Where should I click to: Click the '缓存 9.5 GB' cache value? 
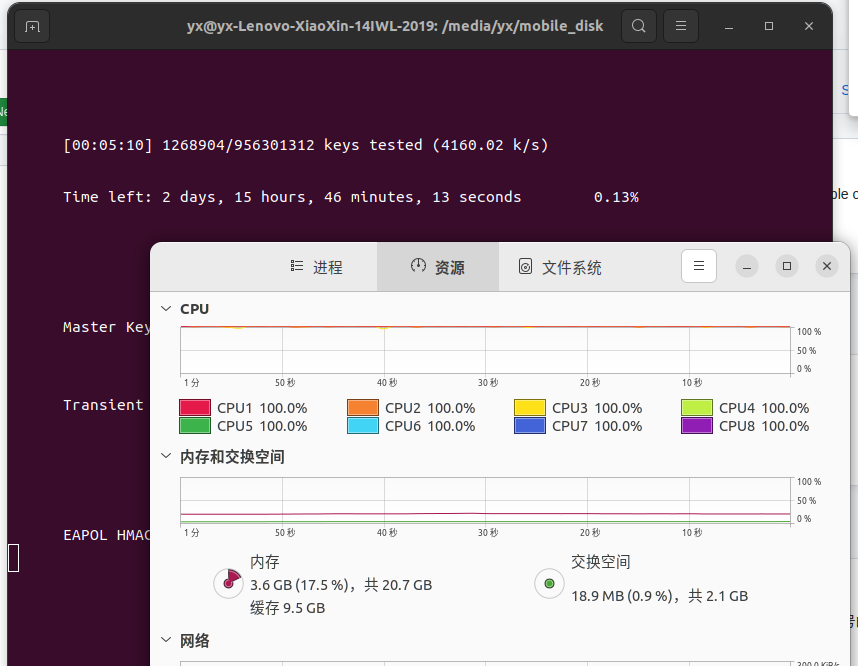(x=288, y=608)
